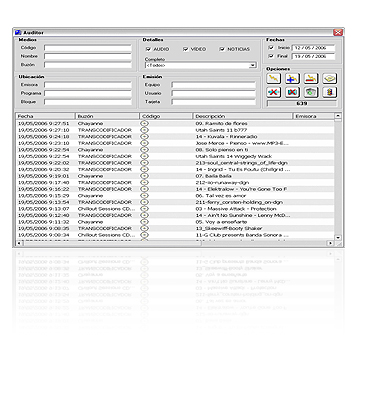Select the '11-G Club presents Banda Sonora' cell
This screenshot has width=375, height=394.
pyautogui.click(x=242, y=235)
